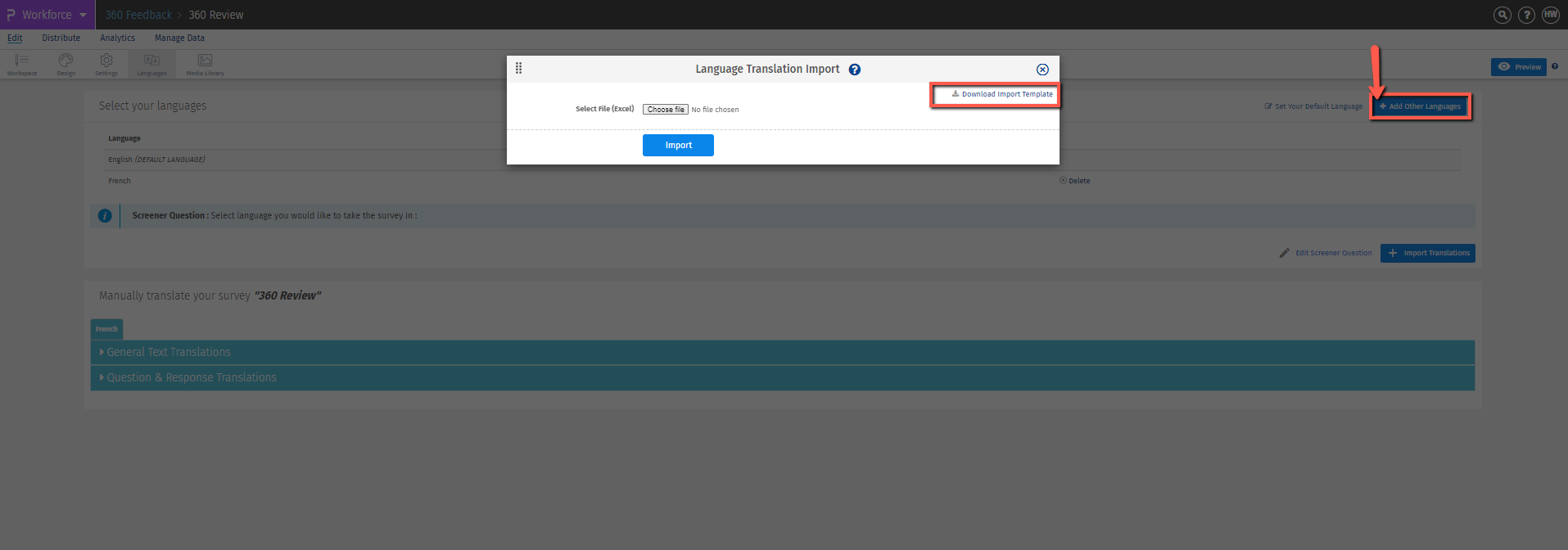Click the blue Import button

point(678,145)
